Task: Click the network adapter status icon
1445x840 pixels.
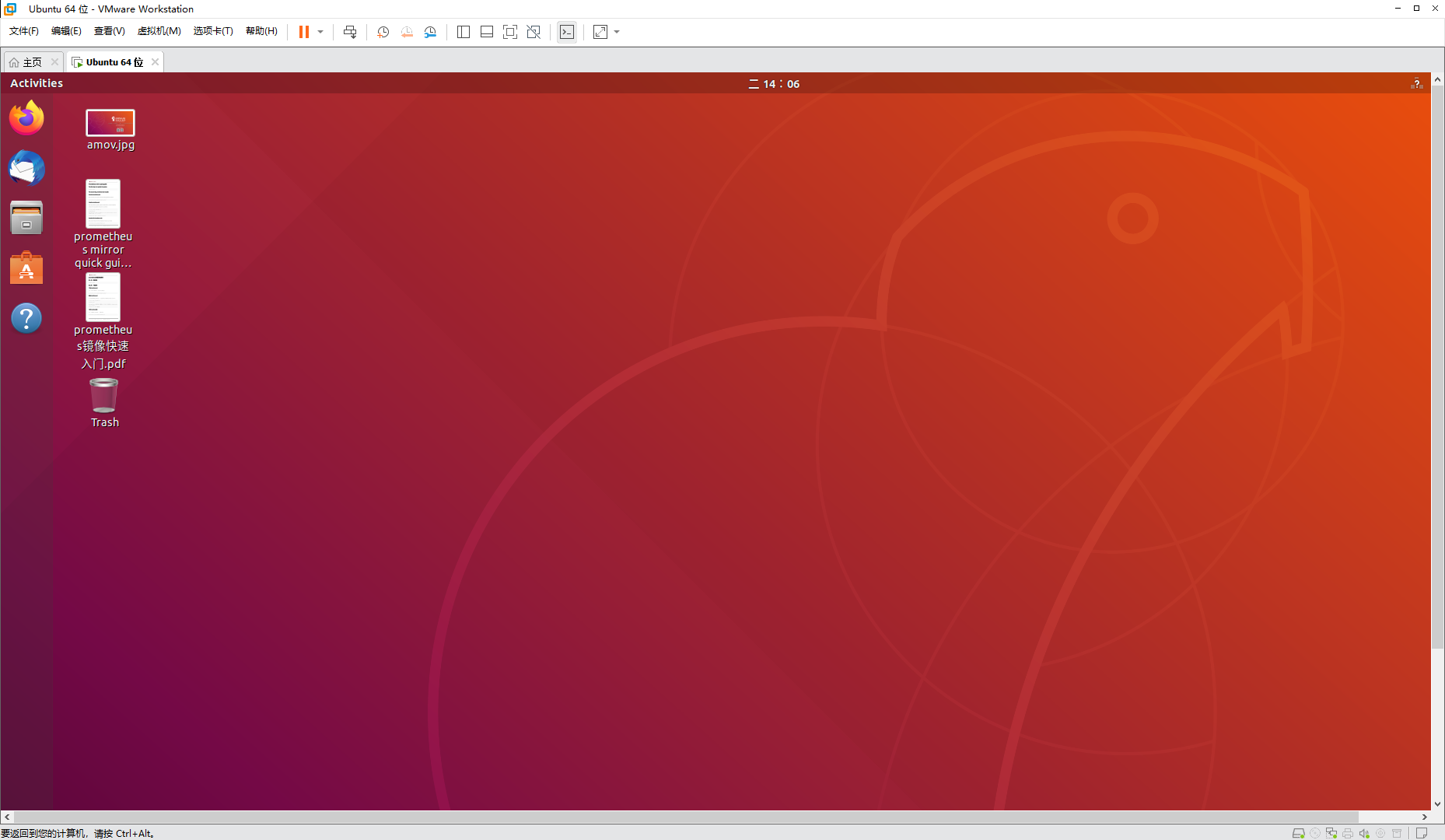Action: pyautogui.click(x=1331, y=833)
